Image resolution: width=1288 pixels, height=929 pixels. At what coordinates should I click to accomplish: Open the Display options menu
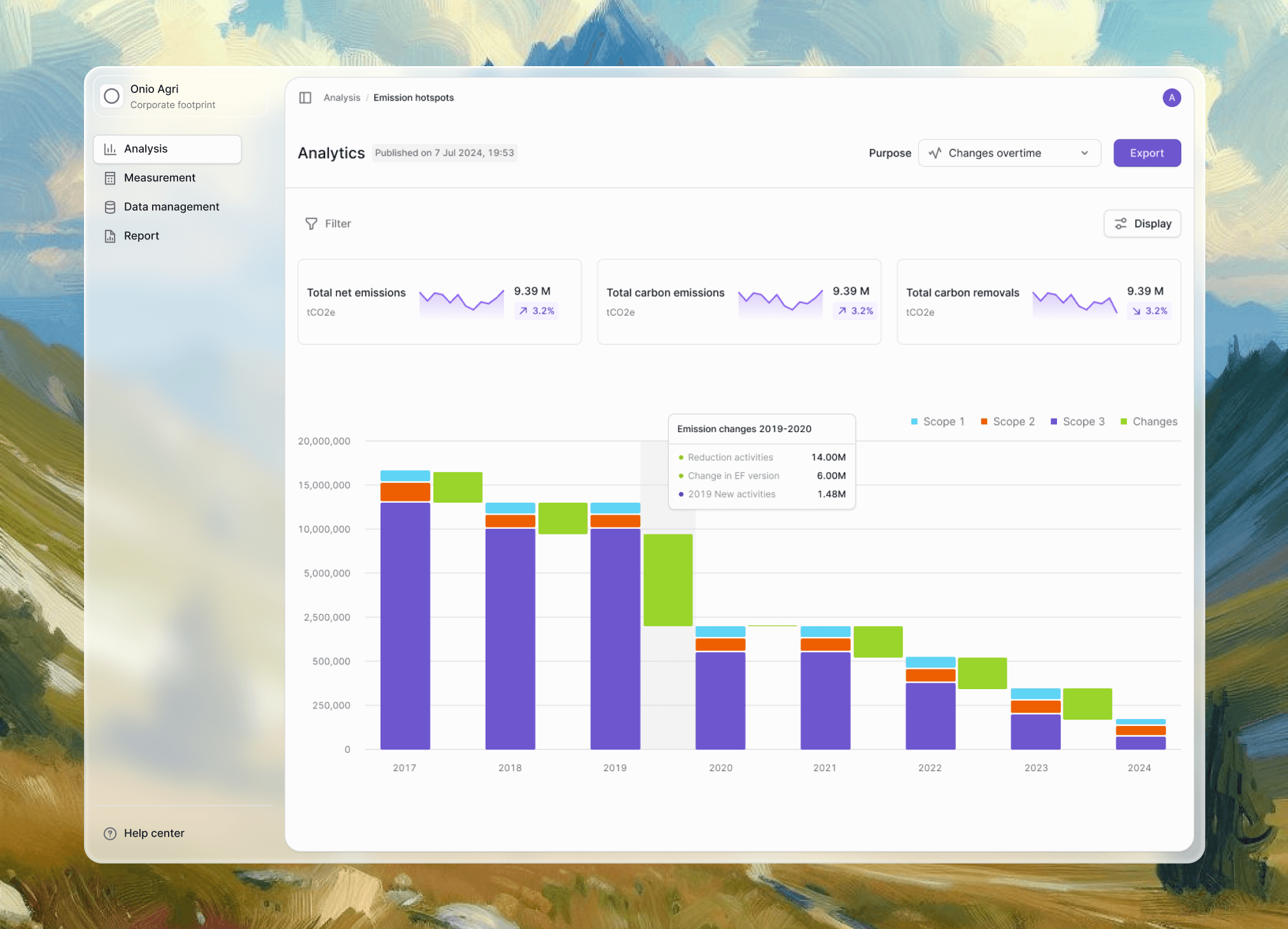pos(1142,224)
